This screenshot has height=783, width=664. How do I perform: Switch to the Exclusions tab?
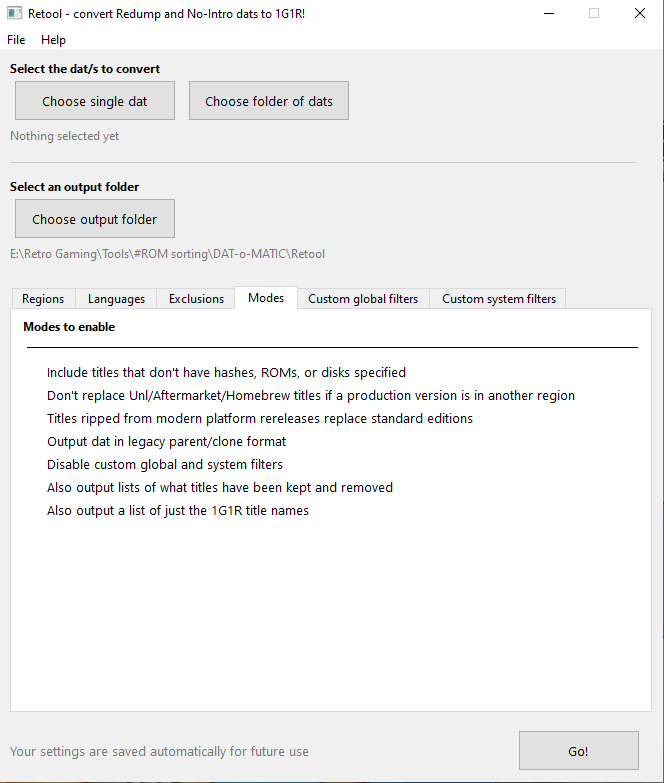pyautogui.click(x=196, y=299)
